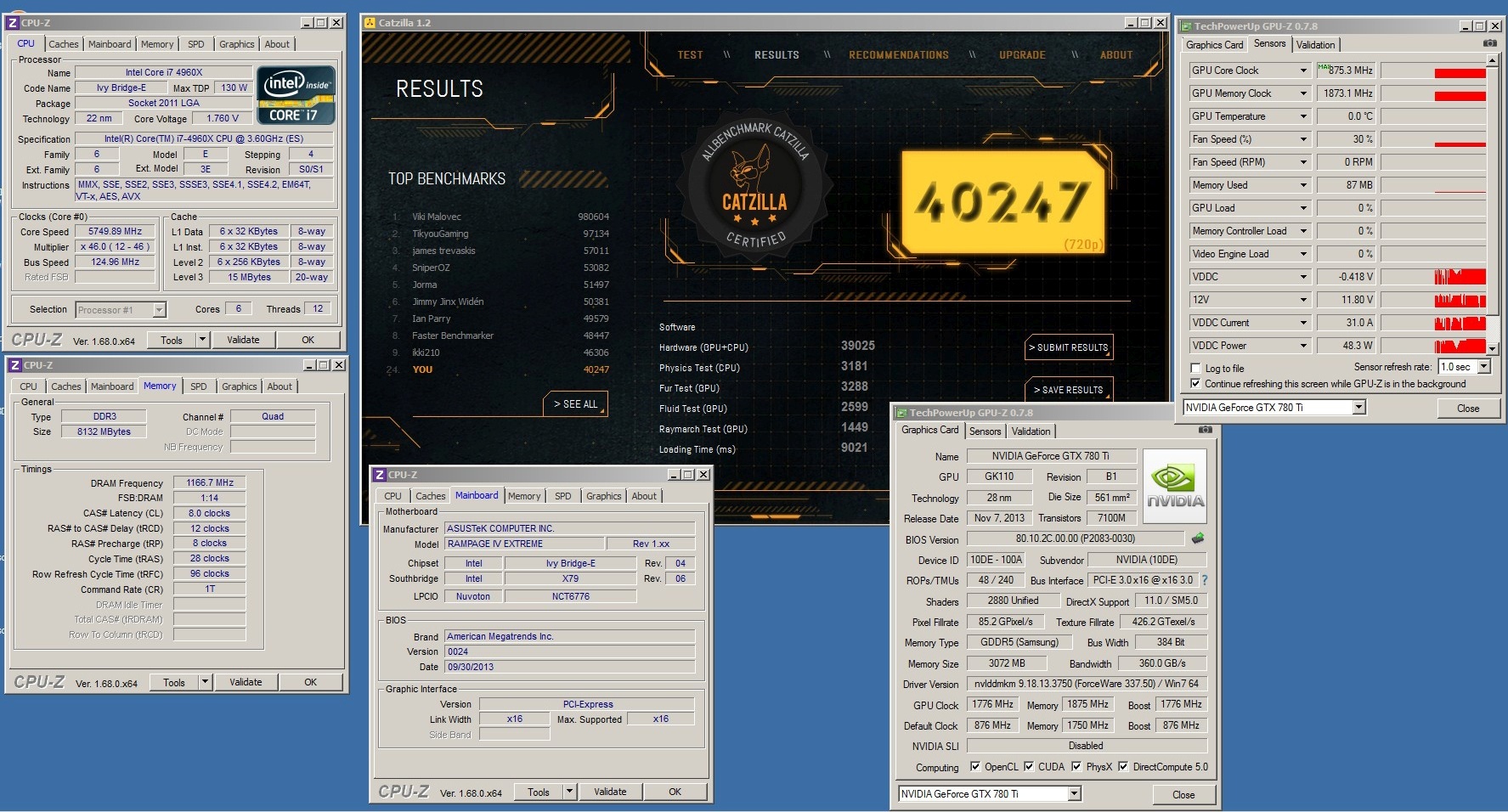Click the bus interface question mark icon
The width and height of the screenshot is (1508, 812).
1204,580
